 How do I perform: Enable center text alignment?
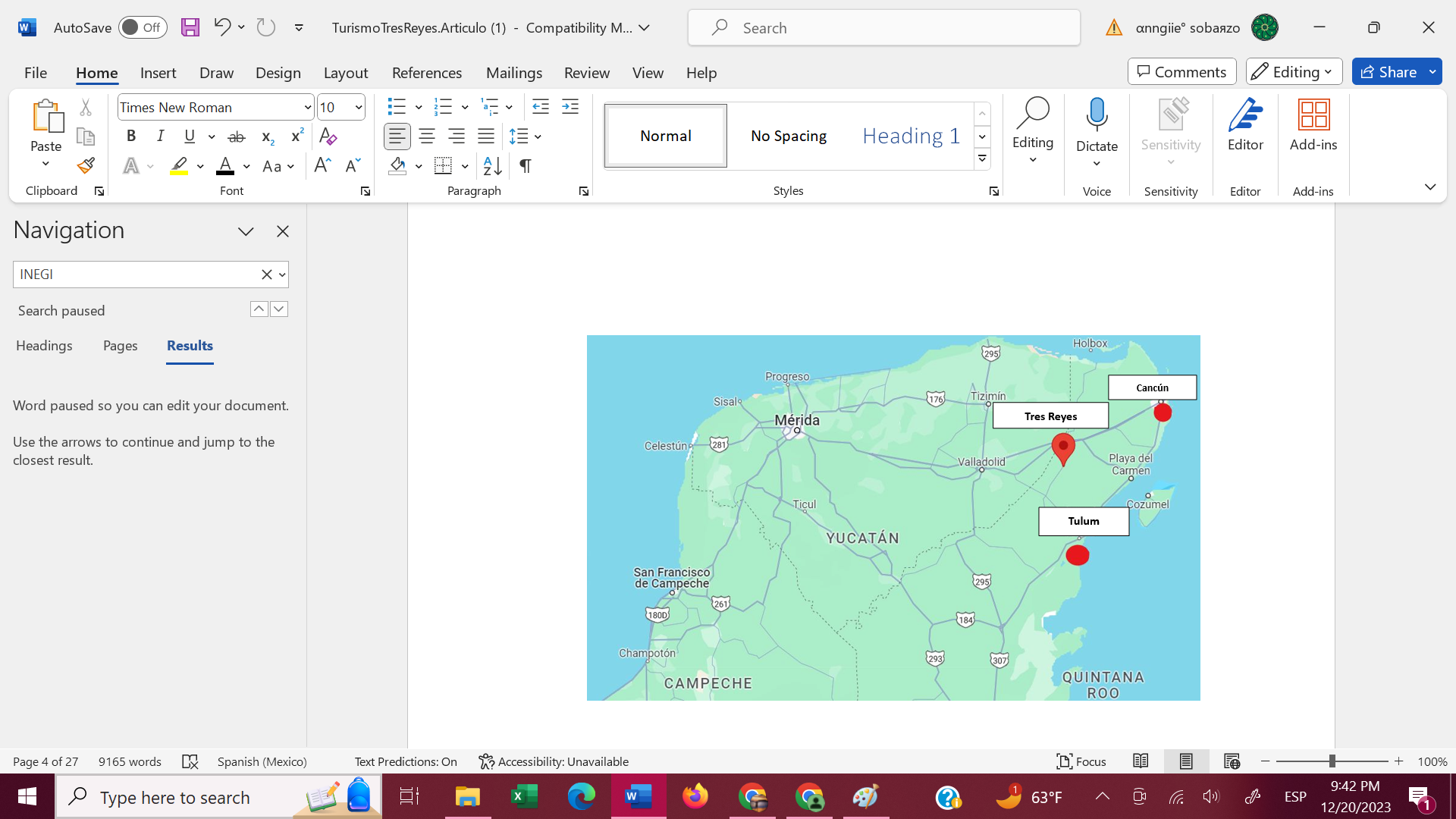tap(427, 136)
